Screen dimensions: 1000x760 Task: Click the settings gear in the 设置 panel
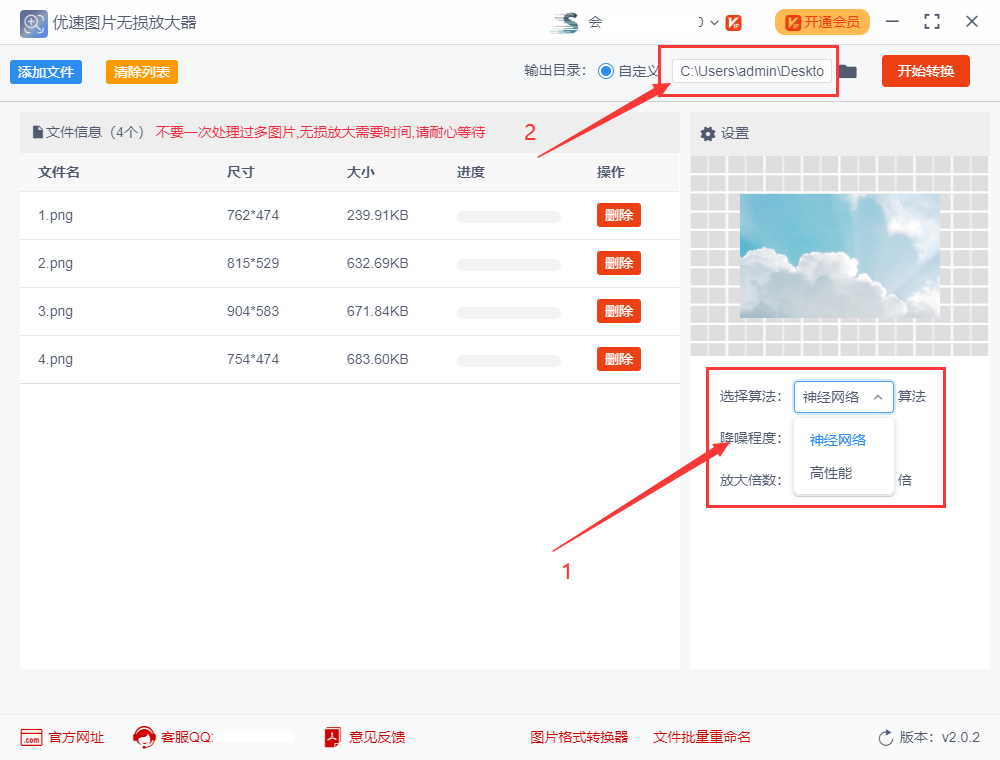pos(708,132)
